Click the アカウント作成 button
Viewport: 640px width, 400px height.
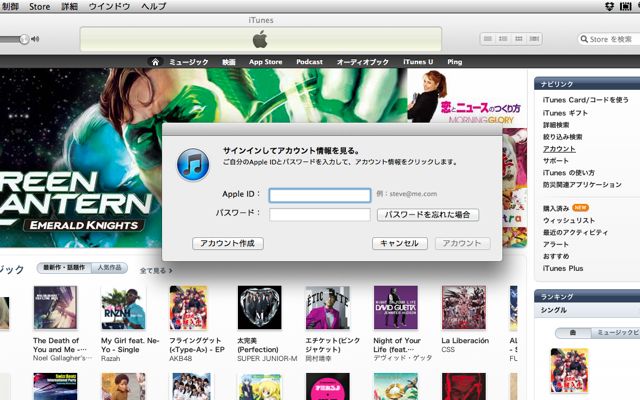tap(228, 243)
